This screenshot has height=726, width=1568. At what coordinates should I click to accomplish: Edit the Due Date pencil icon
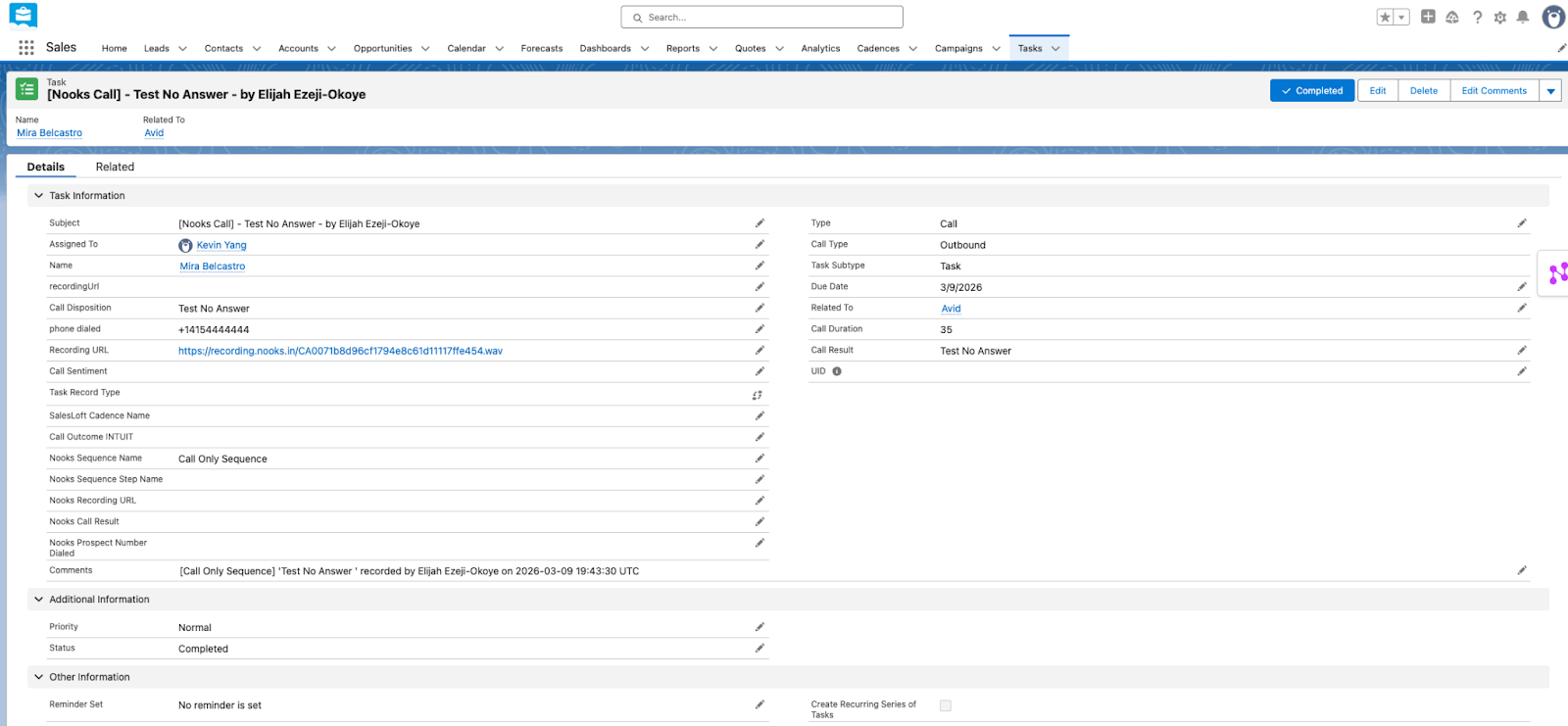point(1522,286)
